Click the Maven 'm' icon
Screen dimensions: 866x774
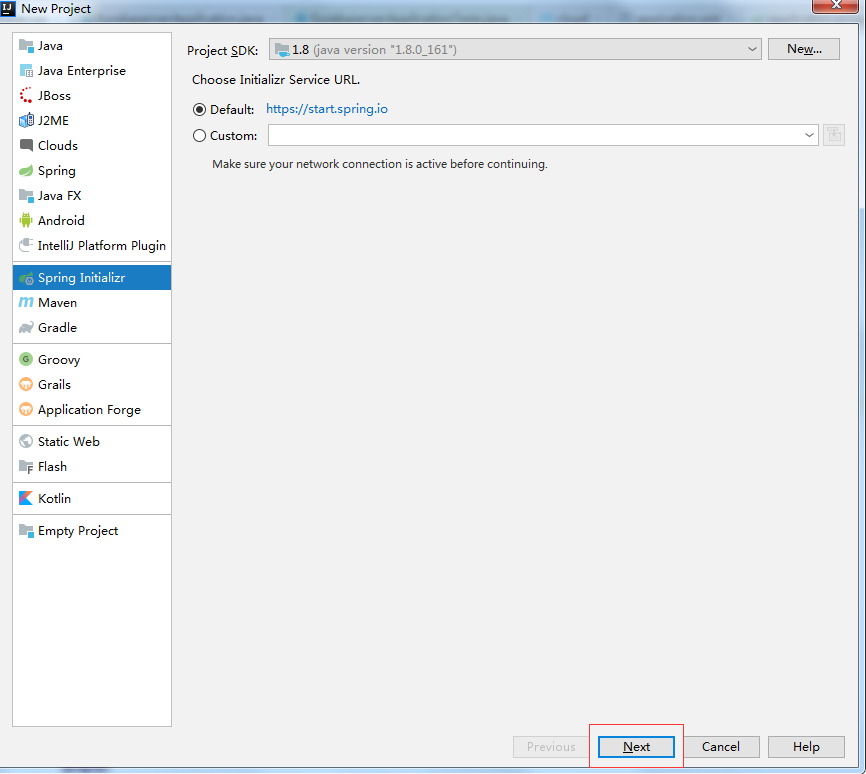tap(26, 303)
